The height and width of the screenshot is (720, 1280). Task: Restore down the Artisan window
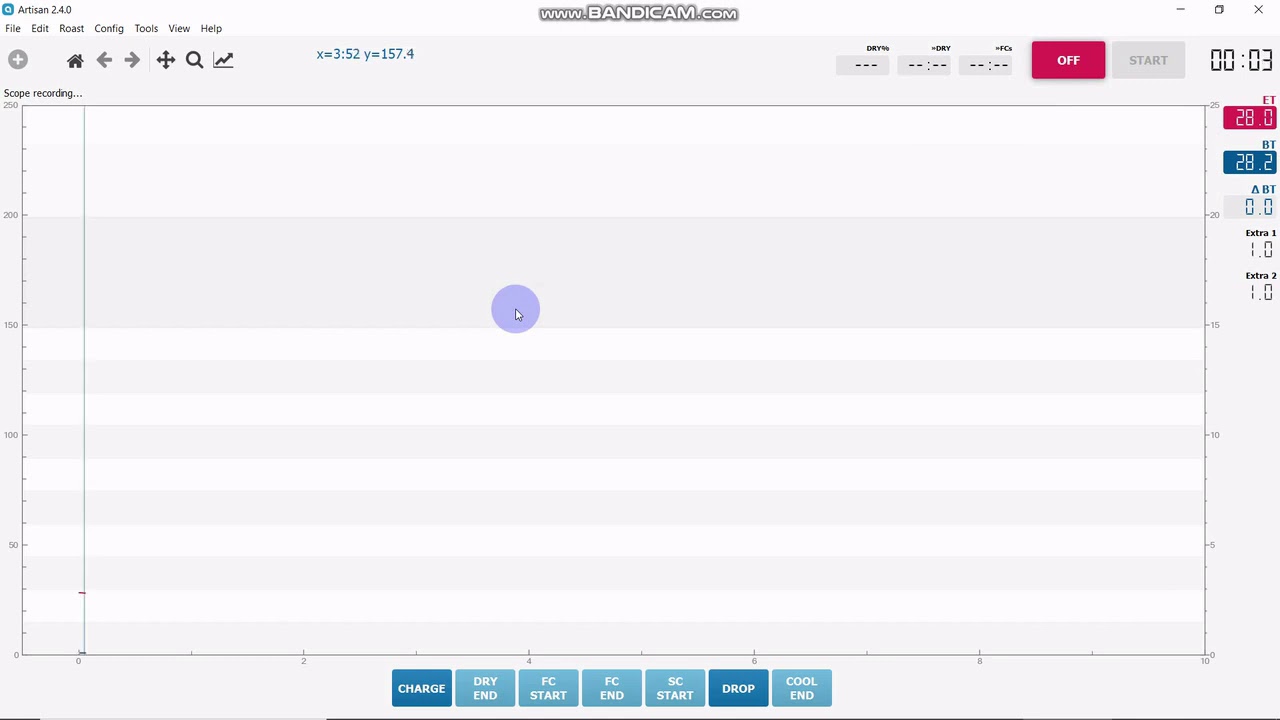[1219, 10]
